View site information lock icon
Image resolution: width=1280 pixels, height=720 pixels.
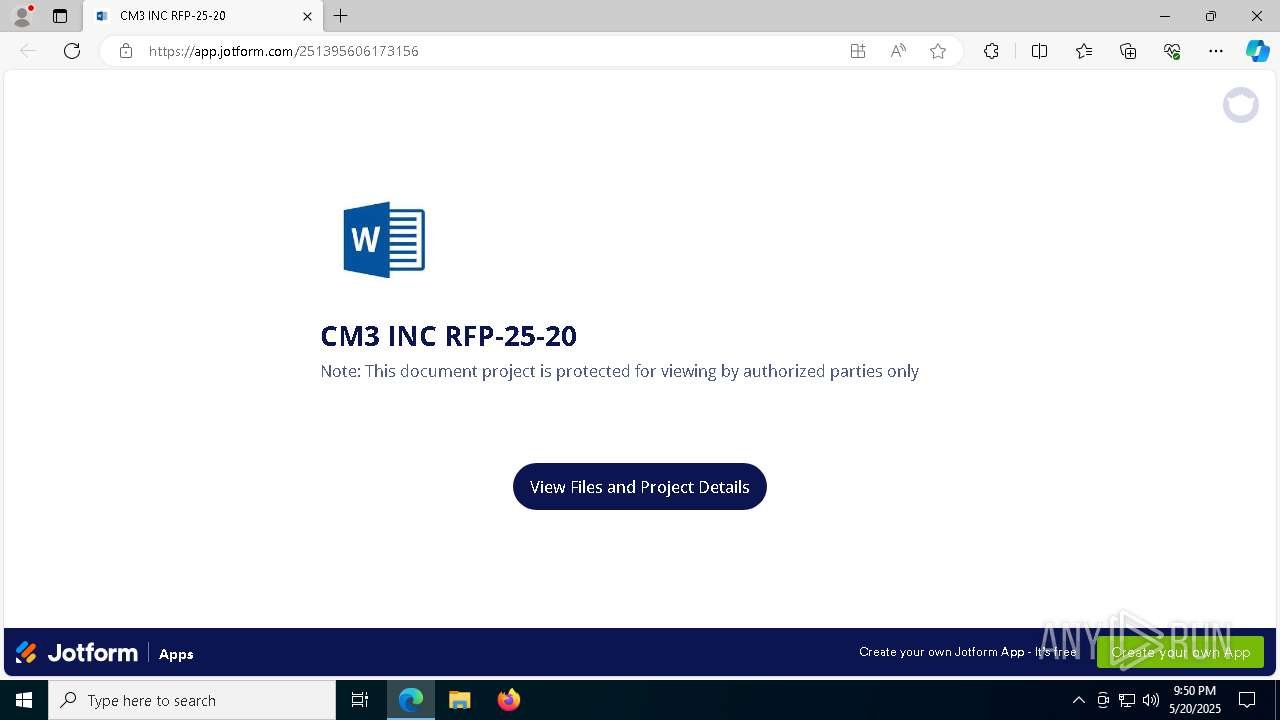(x=126, y=51)
